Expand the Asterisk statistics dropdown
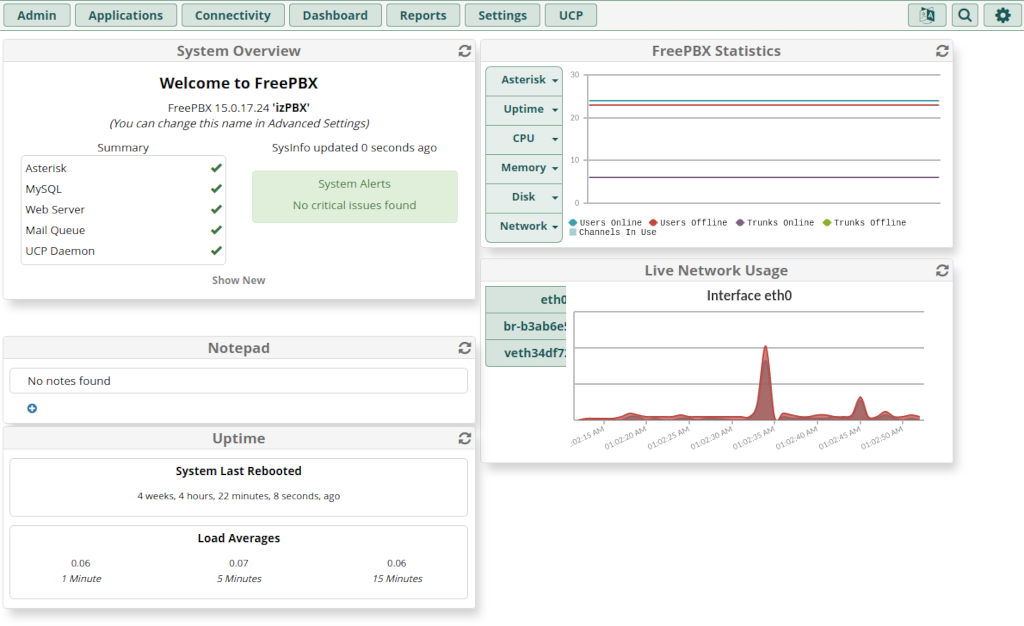The image size is (1024, 626). pyautogui.click(x=524, y=80)
